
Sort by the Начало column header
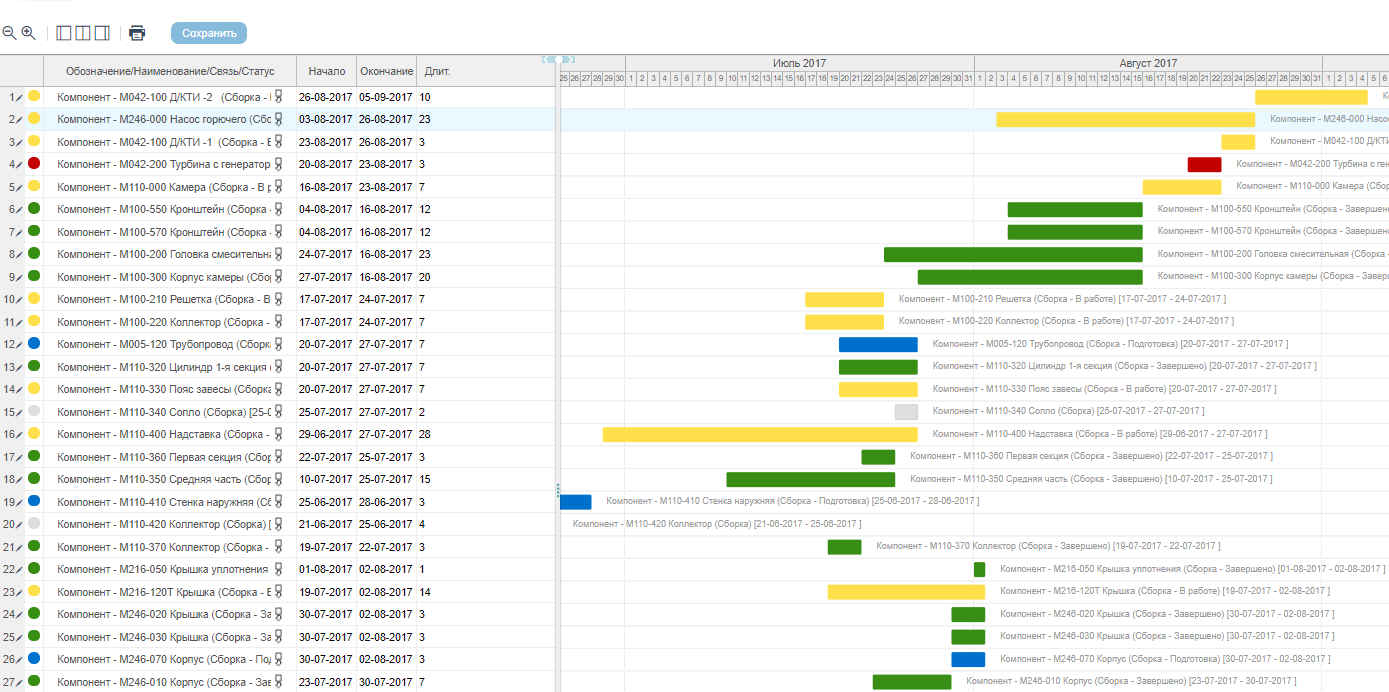(326, 71)
